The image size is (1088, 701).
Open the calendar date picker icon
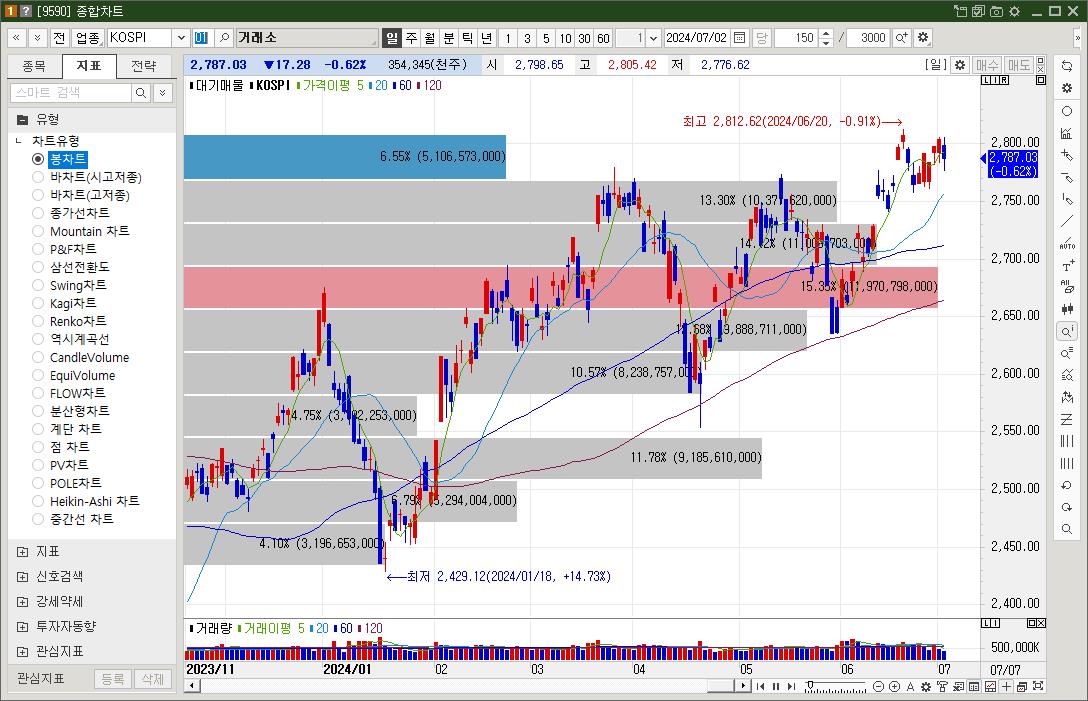coord(740,37)
